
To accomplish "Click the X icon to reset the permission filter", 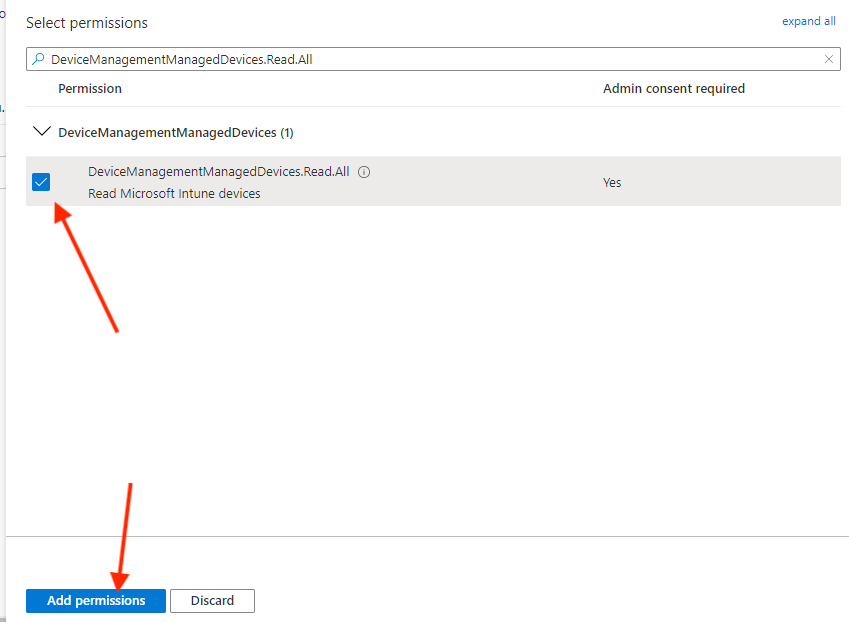I will (x=828, y=59).
